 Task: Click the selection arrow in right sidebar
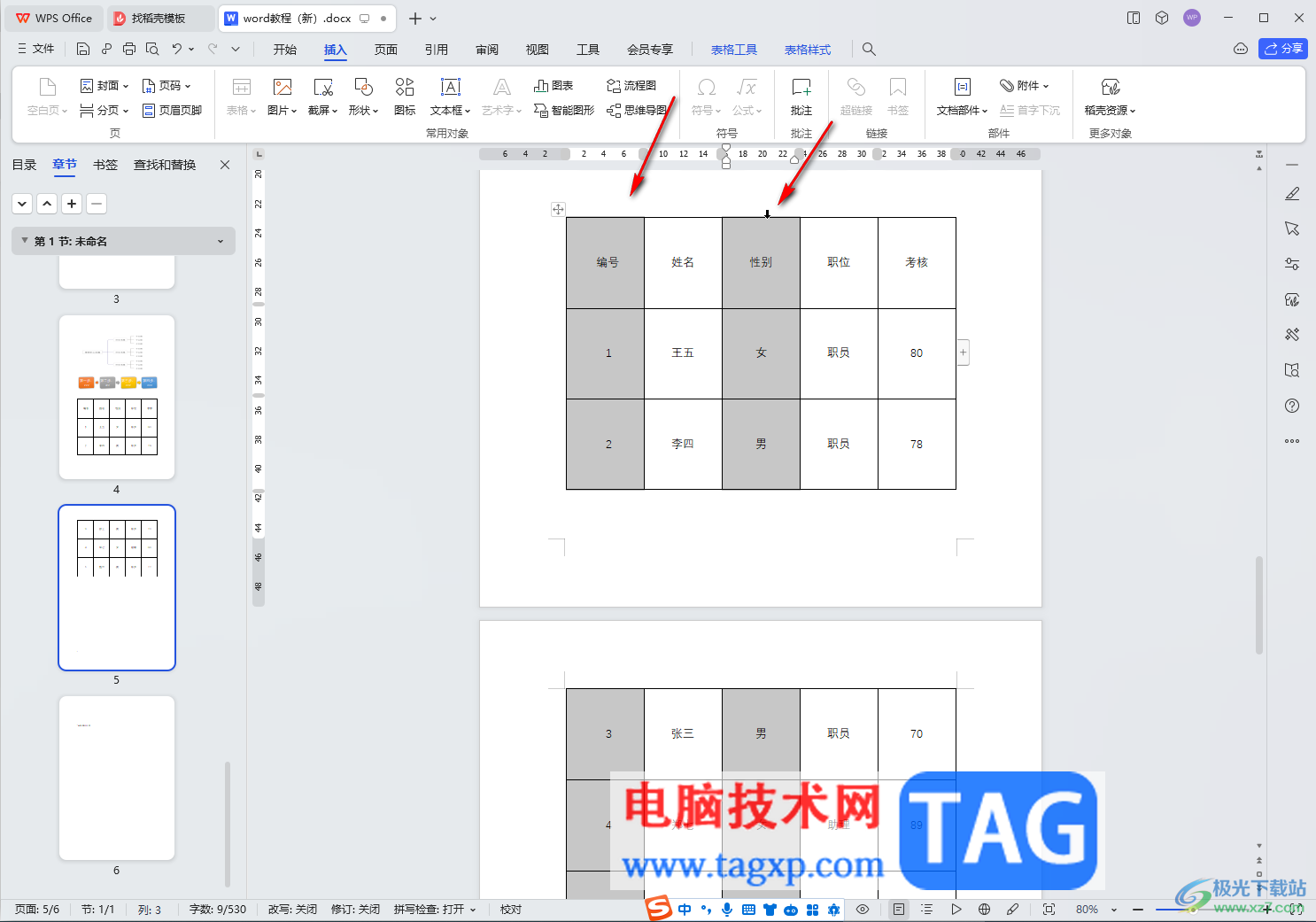coord(1292,229)
